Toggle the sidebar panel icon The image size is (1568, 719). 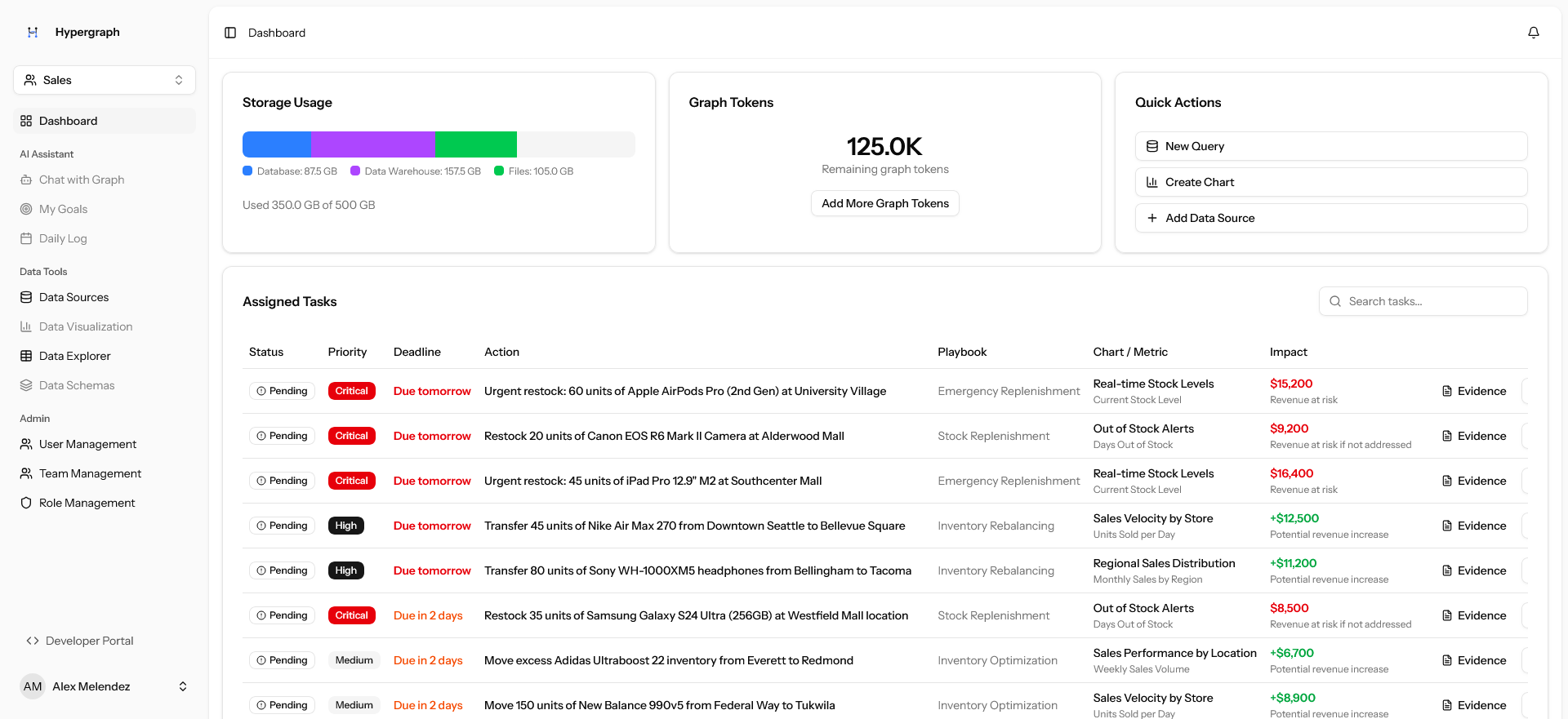tap(230, 33)
